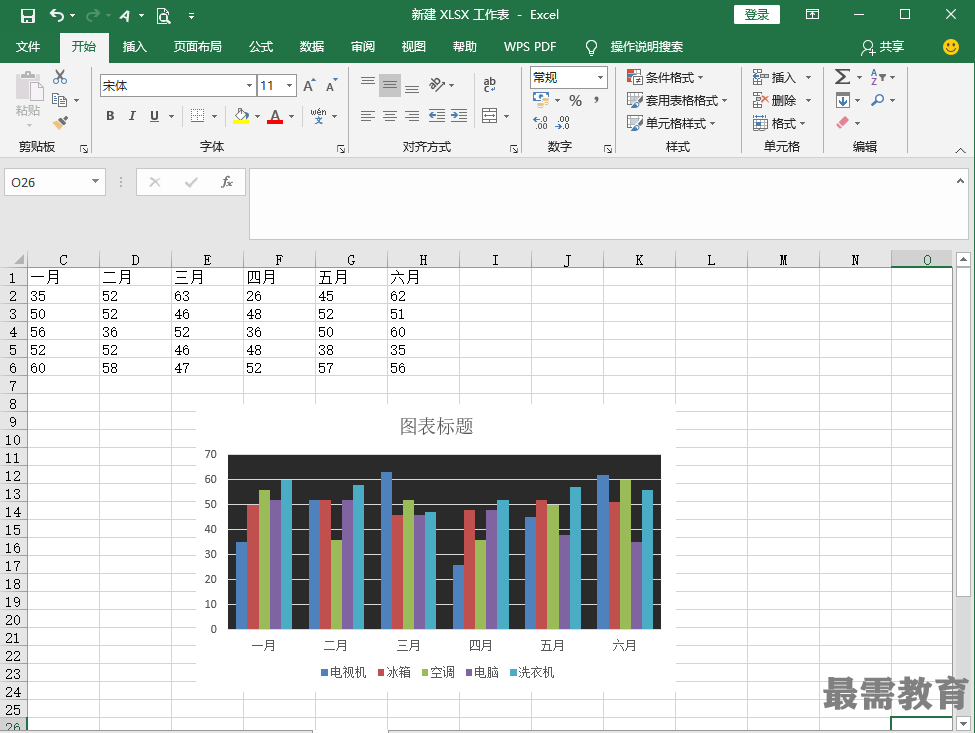
Task: Increase font size with the larger A
Action: pos(309,86)
